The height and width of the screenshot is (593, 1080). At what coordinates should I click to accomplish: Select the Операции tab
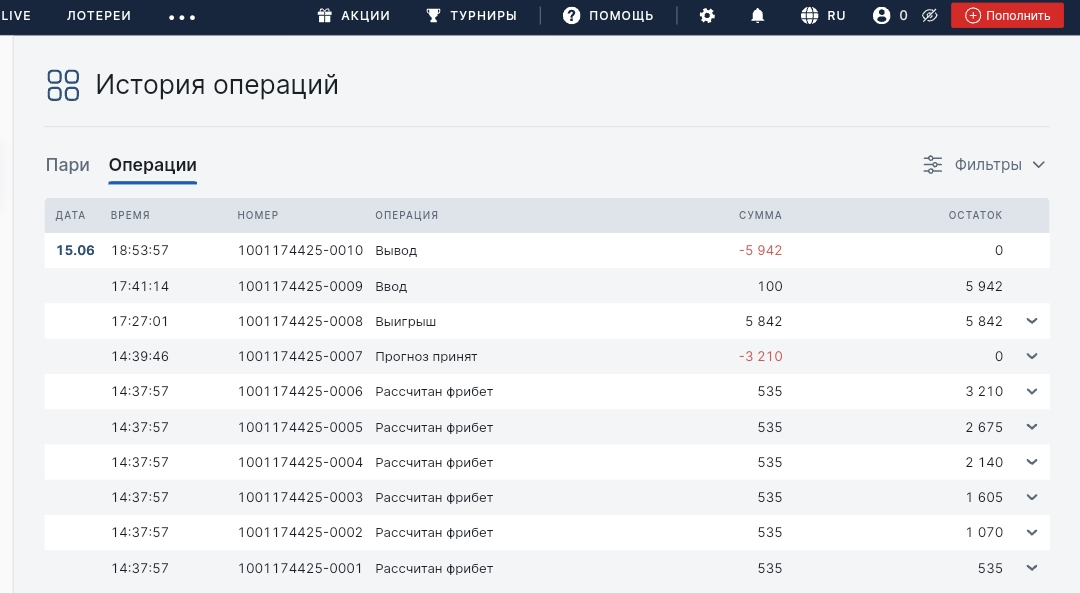point(152,165)
